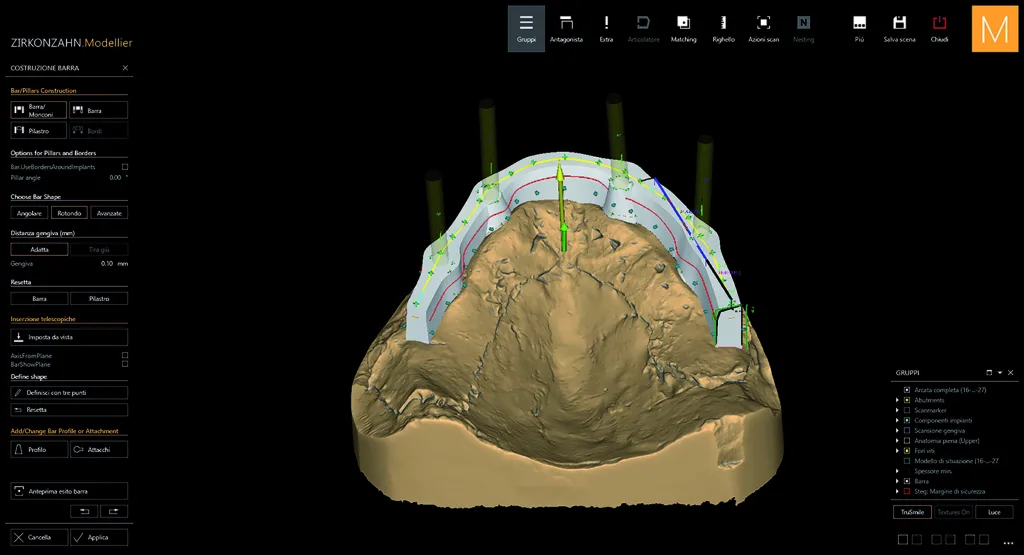Click Anteprima esito barra button

coord(69,491)
